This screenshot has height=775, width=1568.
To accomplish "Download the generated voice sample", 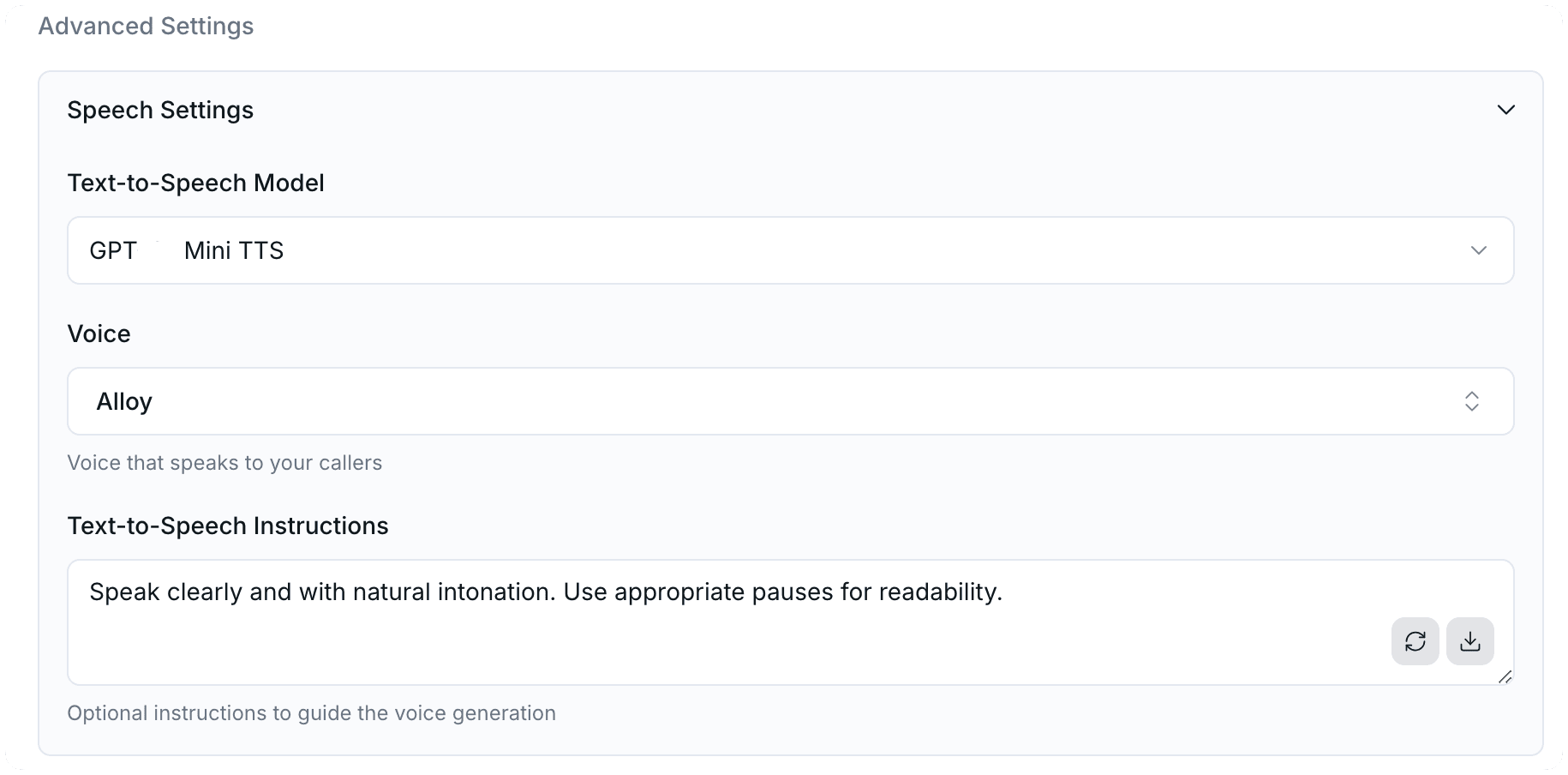I will [1469, 641].
